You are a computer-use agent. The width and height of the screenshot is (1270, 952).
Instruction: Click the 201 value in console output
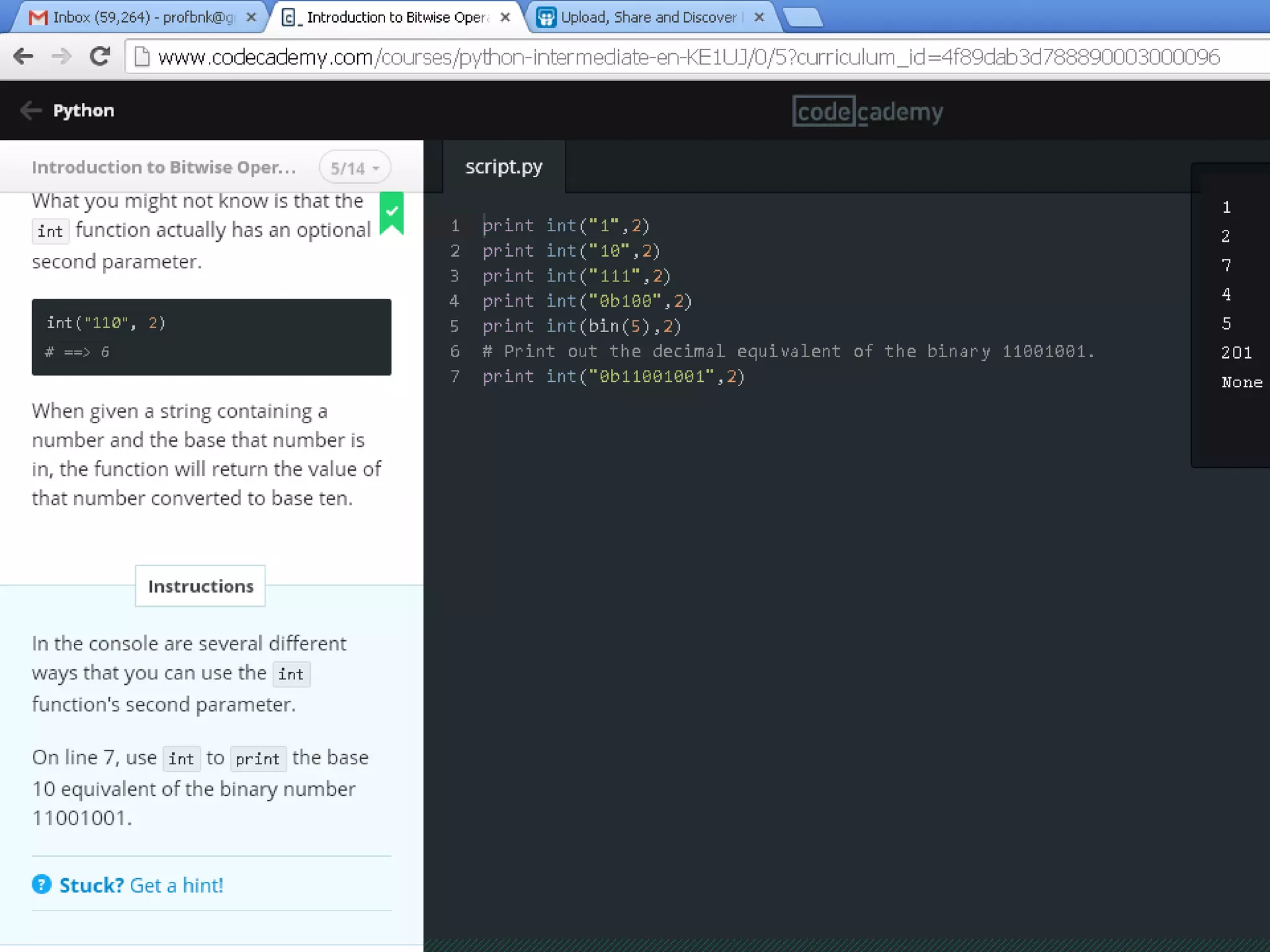(1237, 353)
